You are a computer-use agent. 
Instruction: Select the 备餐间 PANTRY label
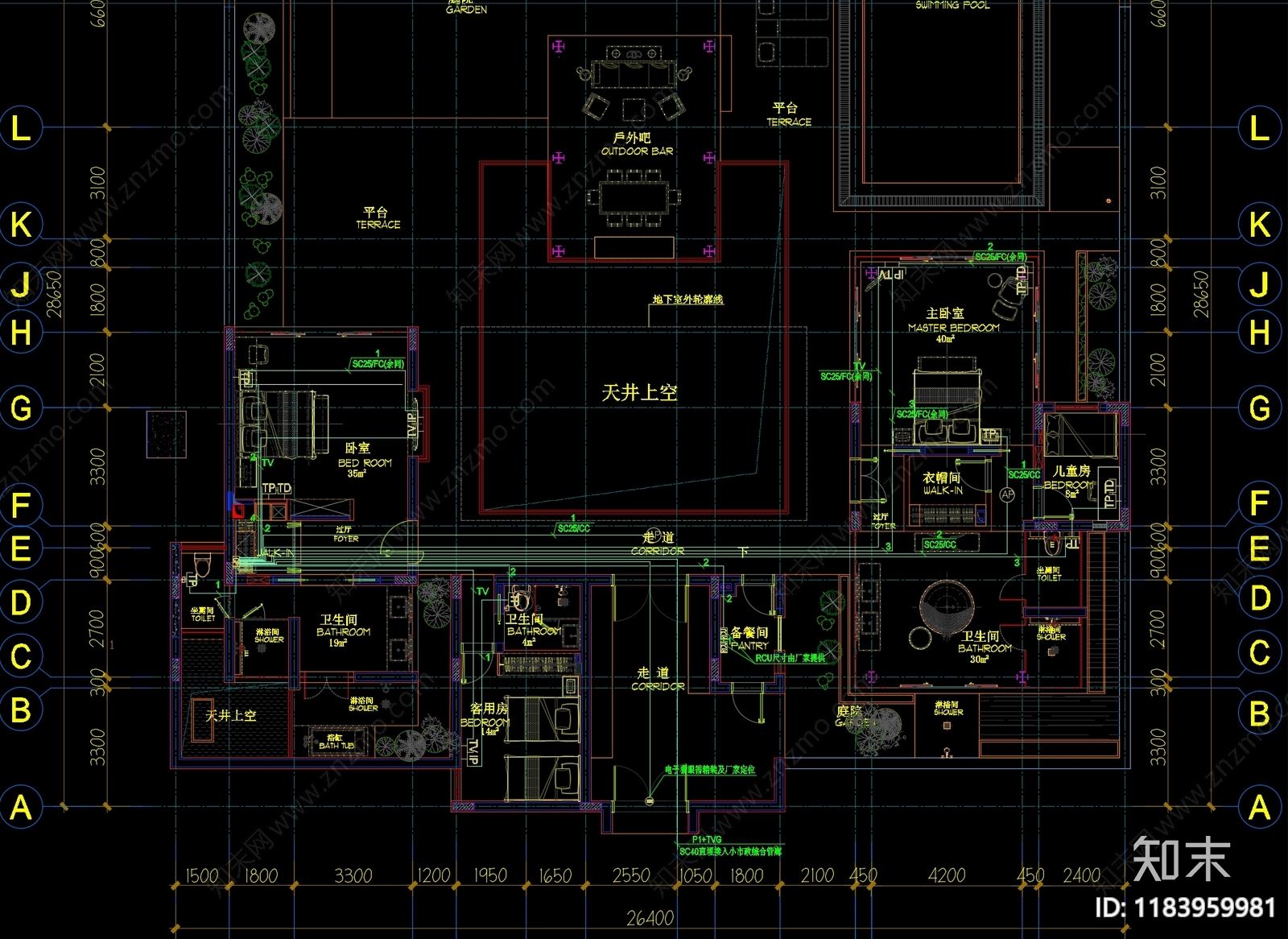coord(749,639)
